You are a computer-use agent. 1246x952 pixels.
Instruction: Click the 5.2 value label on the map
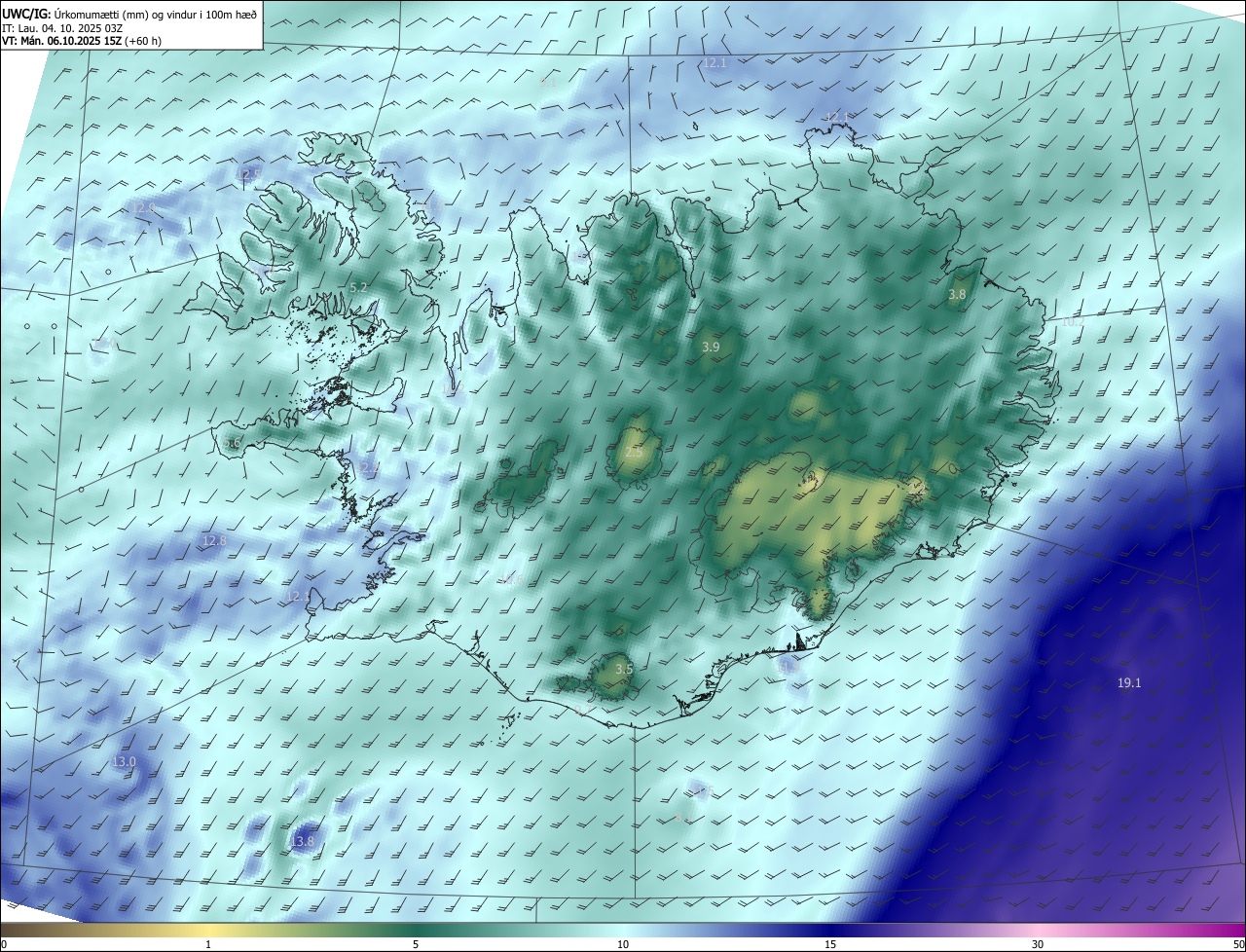(358, 288)
